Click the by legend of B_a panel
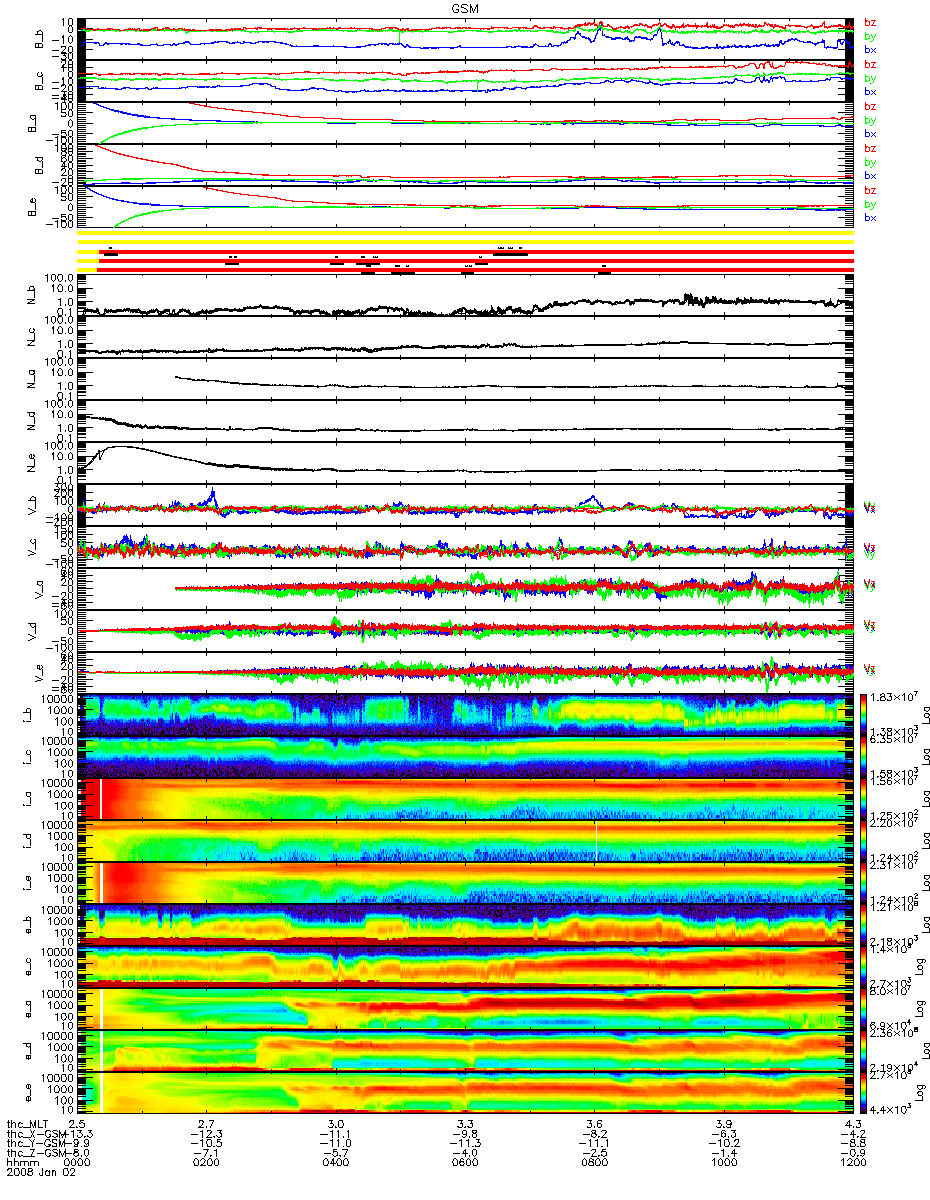930x1200 pixels. coord(870,120)
